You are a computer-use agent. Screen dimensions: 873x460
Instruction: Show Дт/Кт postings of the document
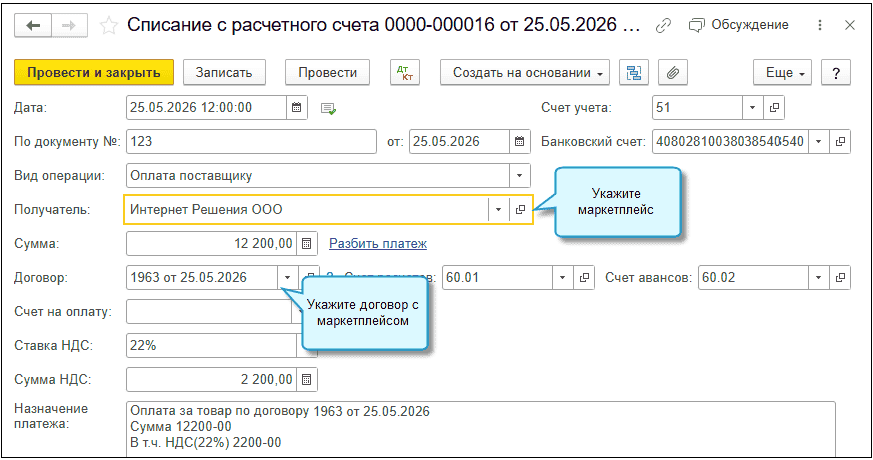click(x=405, y=72)
